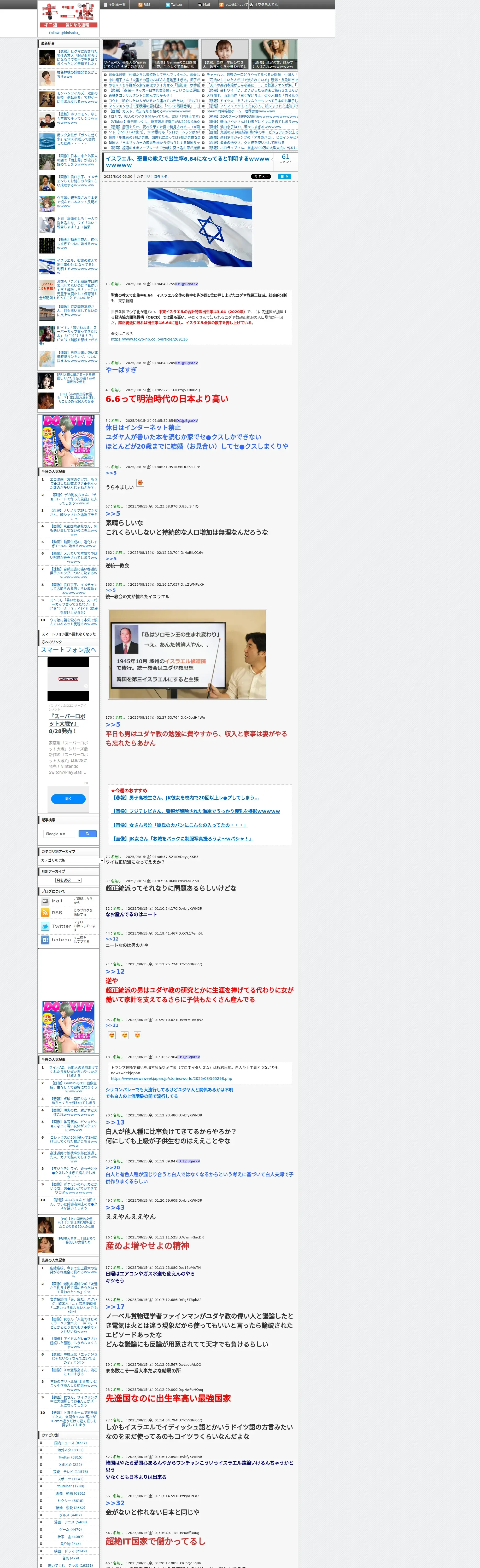Click the blue magnifier search button
This screenshot has height=1568, width=480.
[87, 834]
